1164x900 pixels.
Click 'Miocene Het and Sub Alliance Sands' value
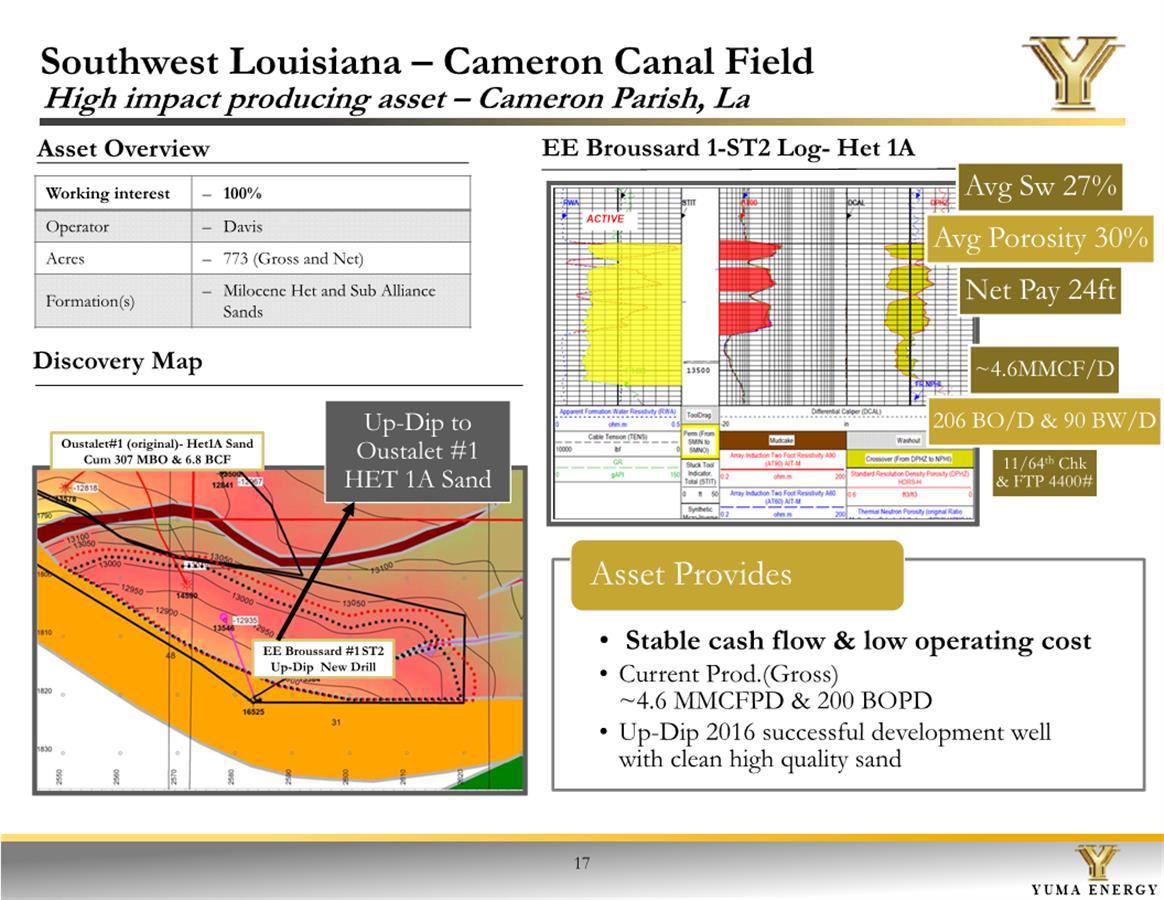[x=331, y=301]
